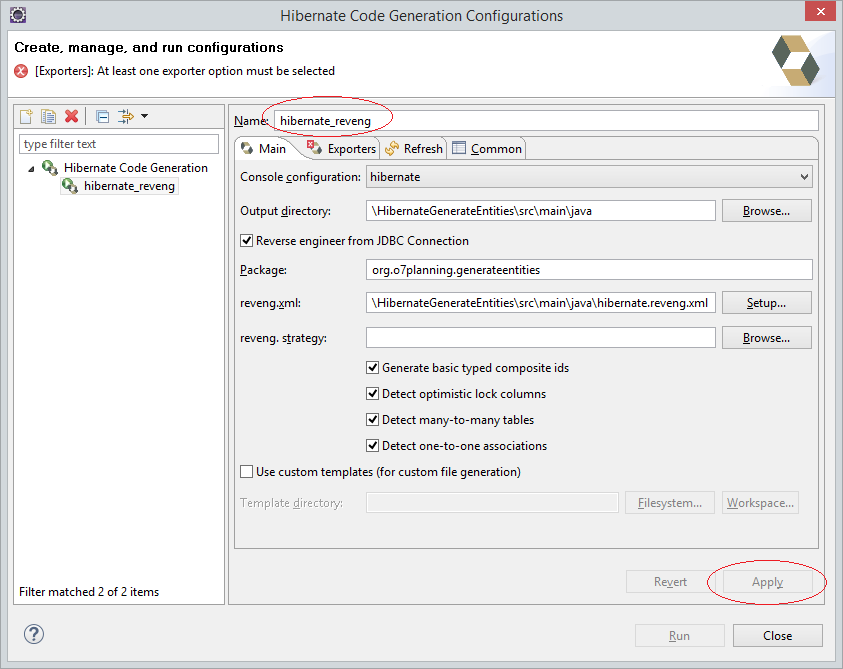Click the Common tab table icon
The image size is (843, 669).
[459, 148]
